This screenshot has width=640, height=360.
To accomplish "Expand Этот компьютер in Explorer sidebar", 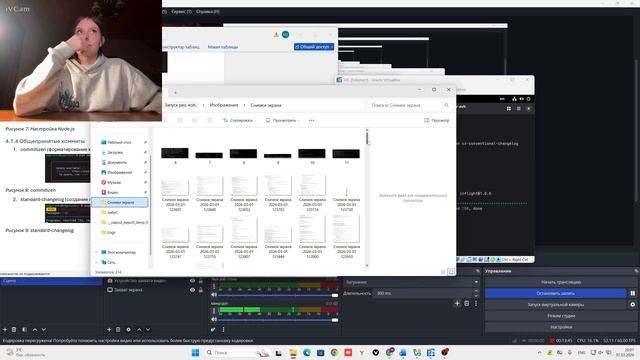I will [x=97, y=252].
